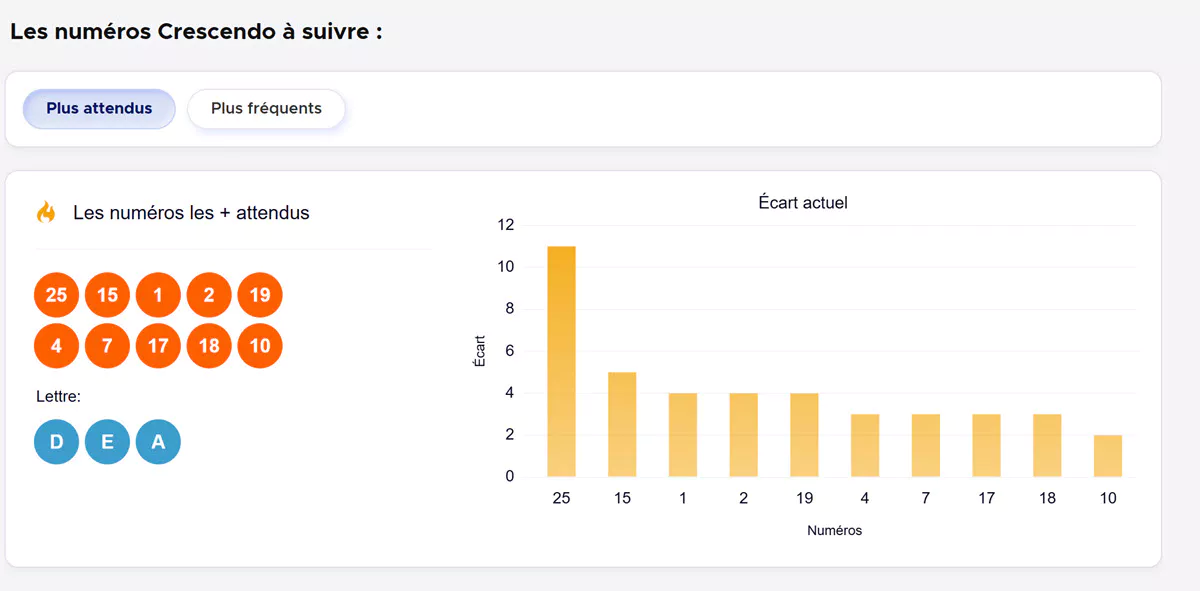Click the blue letter E ball
This screenshot has width=1200, height=591.
coord(107,441)
